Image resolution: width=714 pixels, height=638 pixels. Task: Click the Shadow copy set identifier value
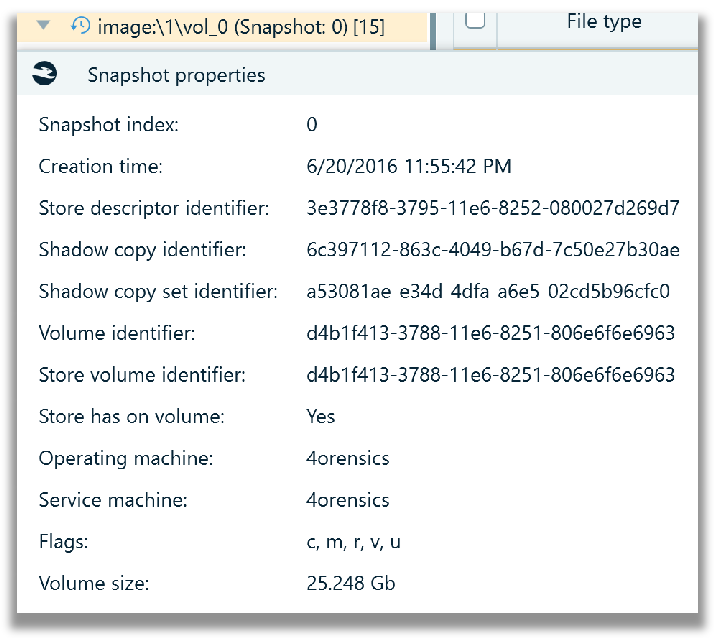(x=488, y=291)
